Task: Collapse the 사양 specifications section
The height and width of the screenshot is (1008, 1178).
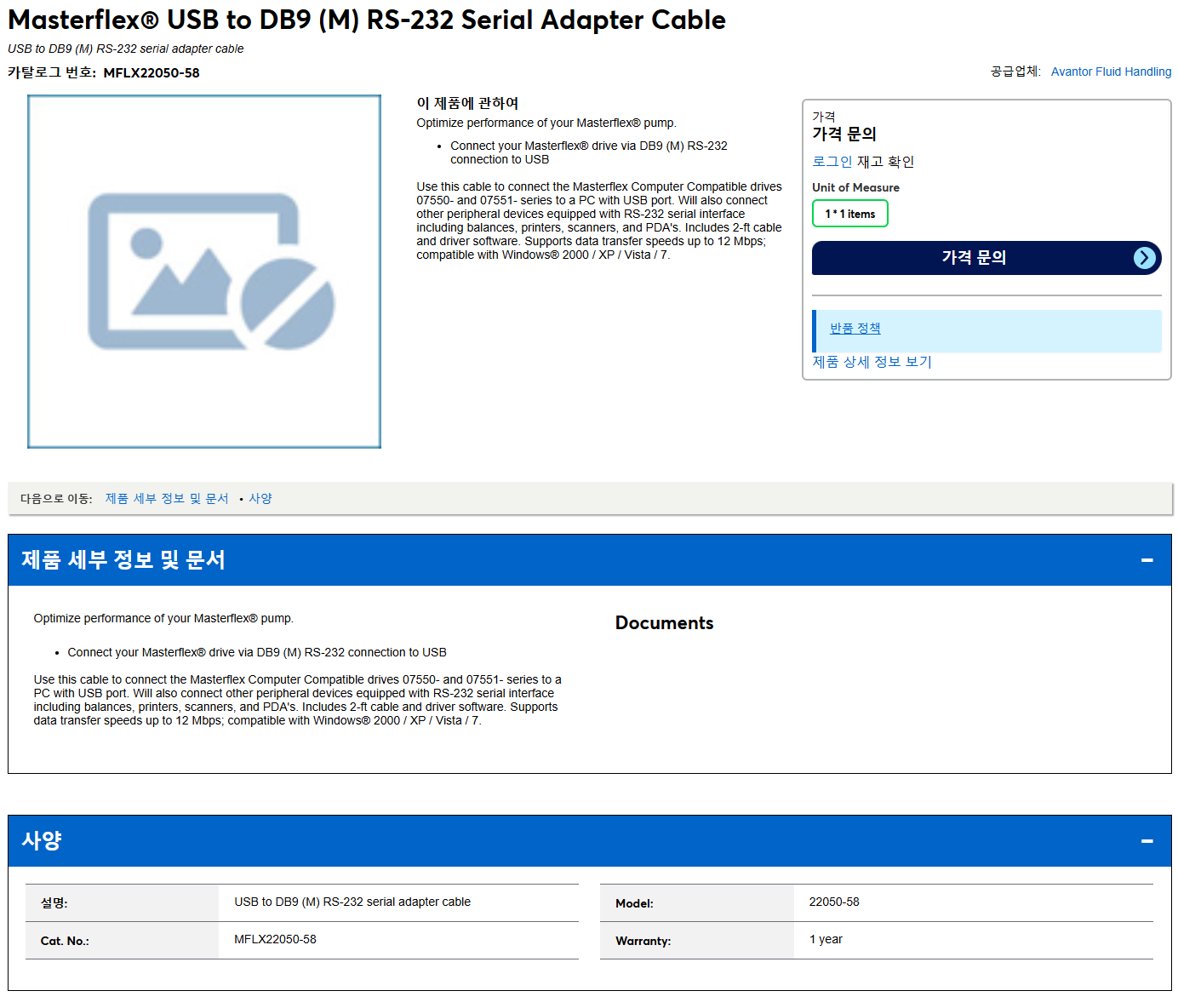Action: pyautogui.click(x=1147, y=841)
